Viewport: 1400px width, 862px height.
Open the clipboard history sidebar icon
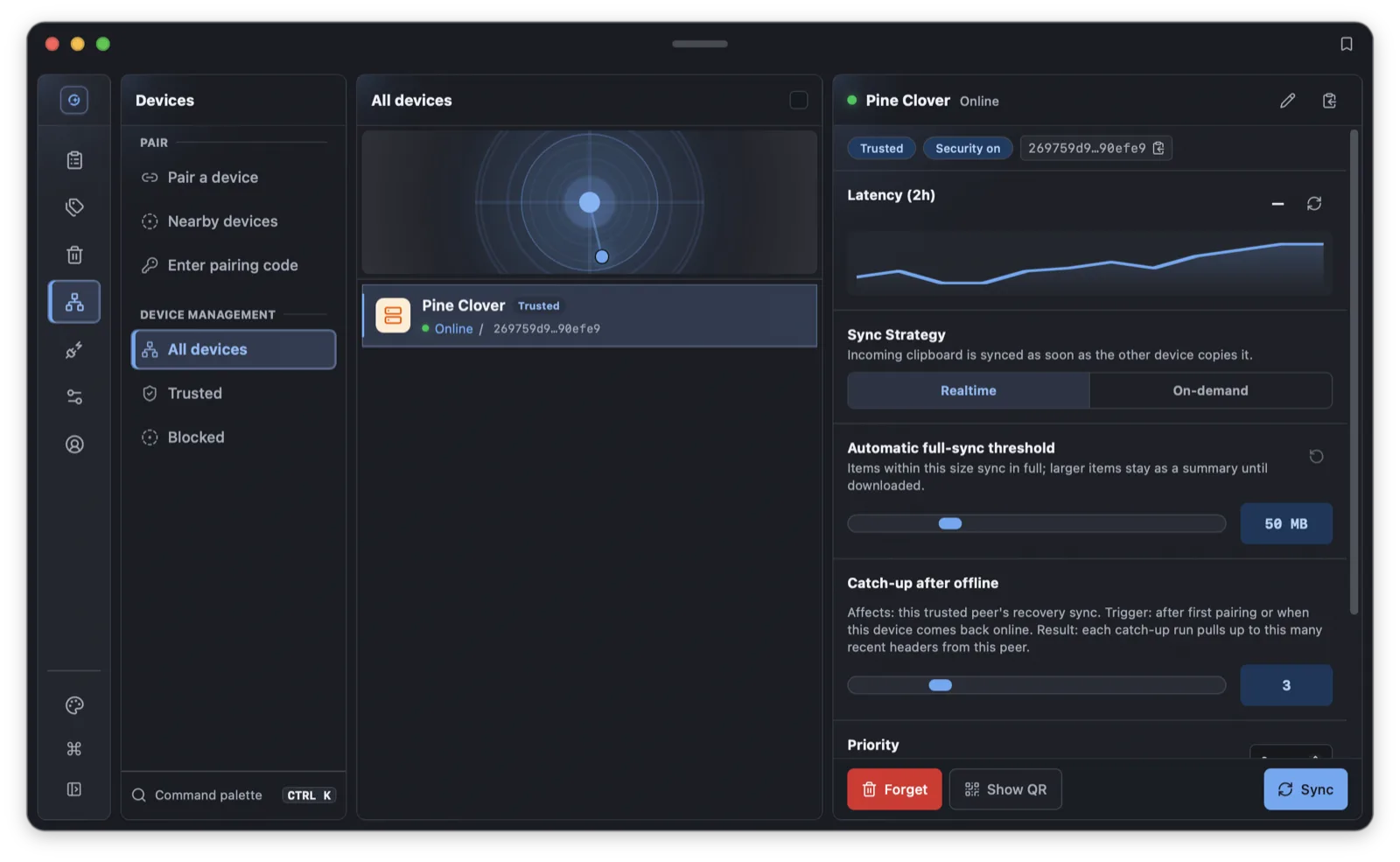tap(74, 160)
